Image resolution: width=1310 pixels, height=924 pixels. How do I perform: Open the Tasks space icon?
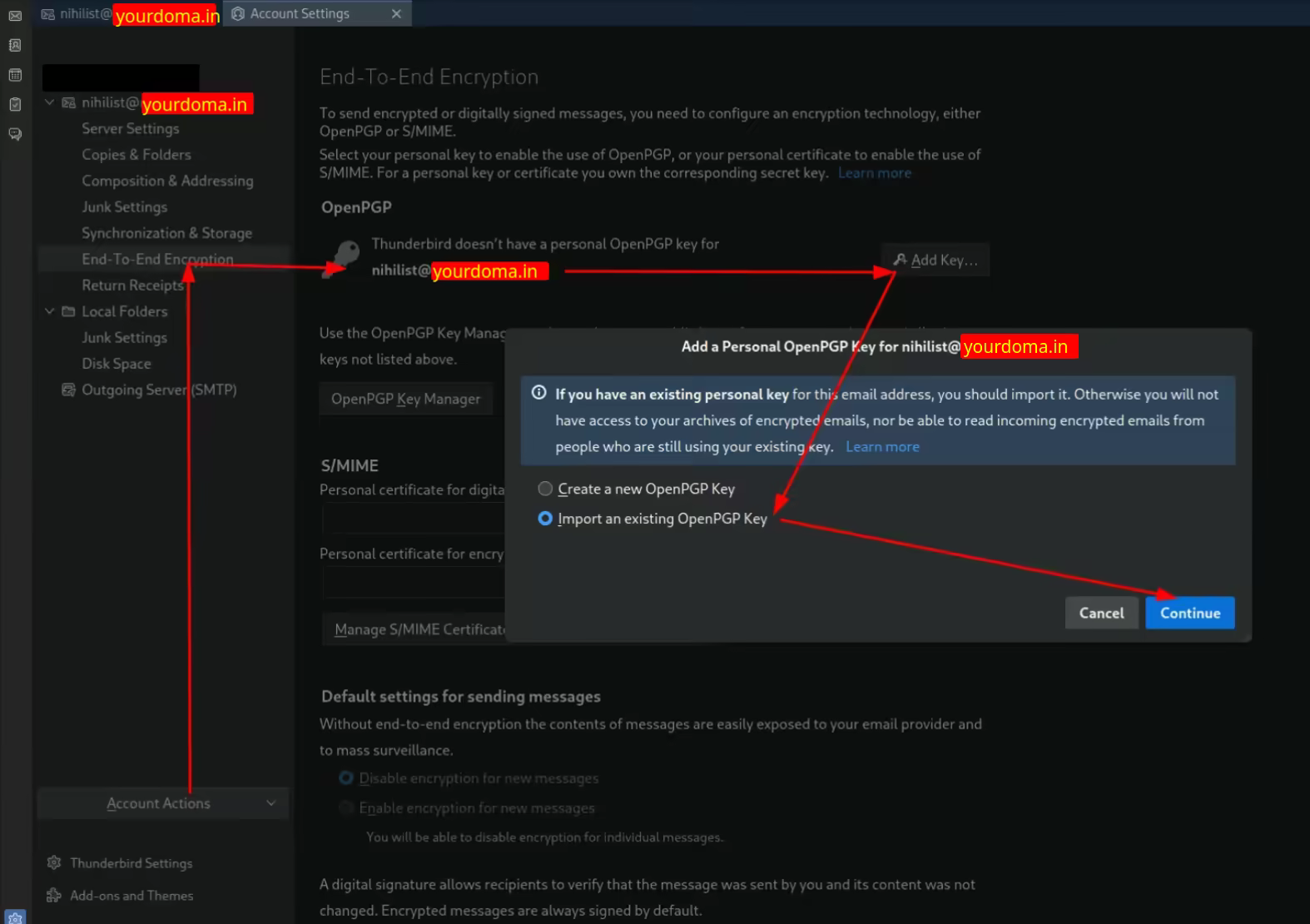click(15, 104)
